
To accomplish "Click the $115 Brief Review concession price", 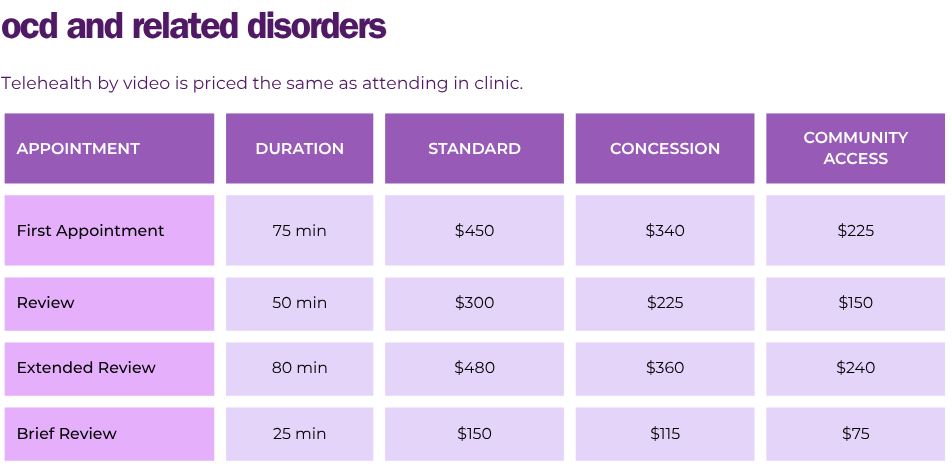I will [x=665, y=434].
